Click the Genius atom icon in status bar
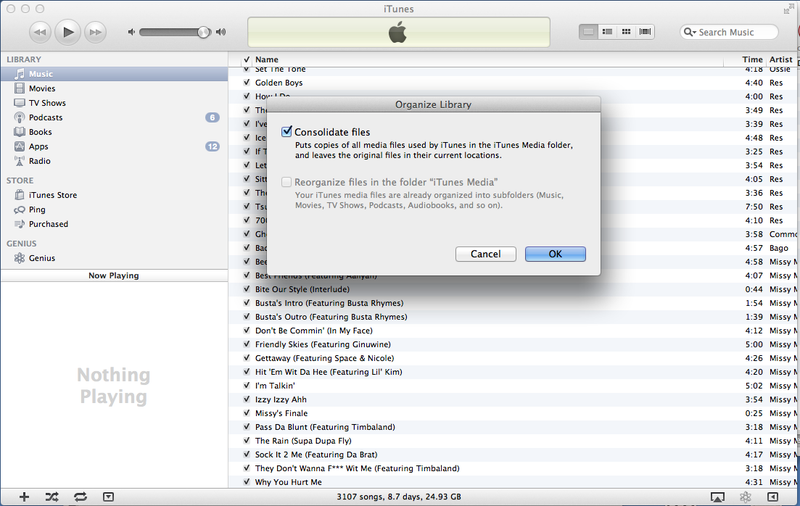Screen dimensions: 800x506 (745, 497)
